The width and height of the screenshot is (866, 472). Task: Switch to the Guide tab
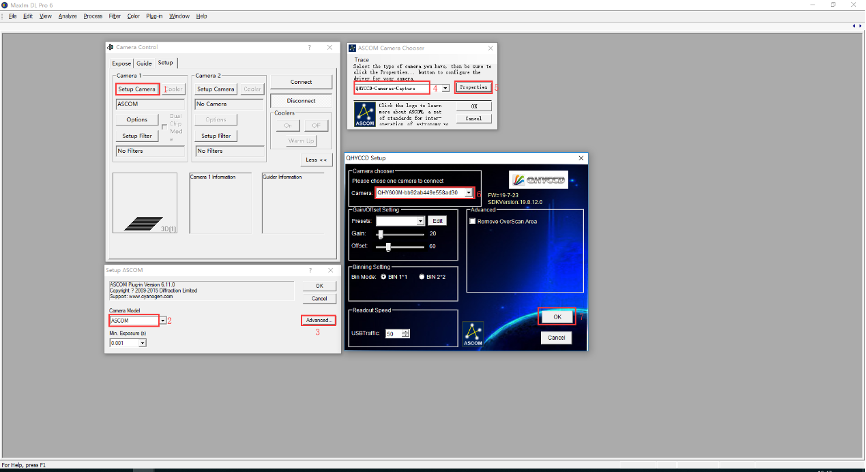coord(144,63)
